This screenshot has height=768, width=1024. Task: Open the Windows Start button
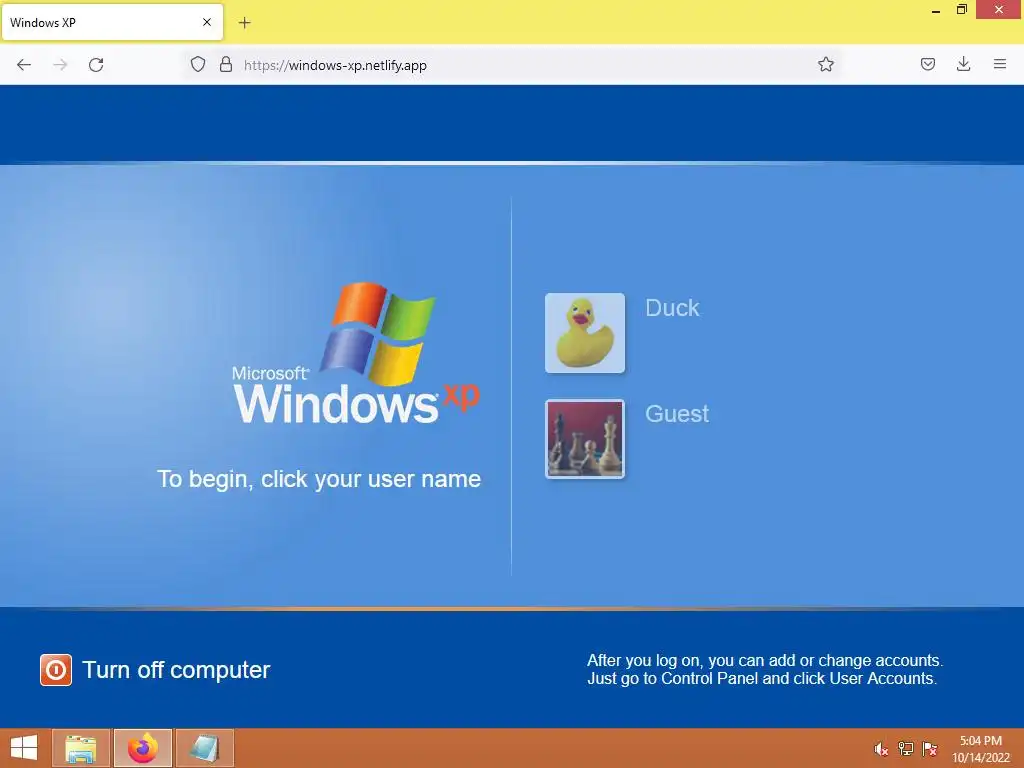pos(24,748)
